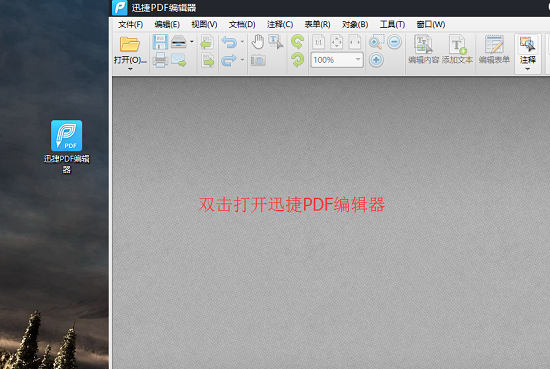Click the blue minus zoom-out icon
The image size is (550, 369).
394,42
